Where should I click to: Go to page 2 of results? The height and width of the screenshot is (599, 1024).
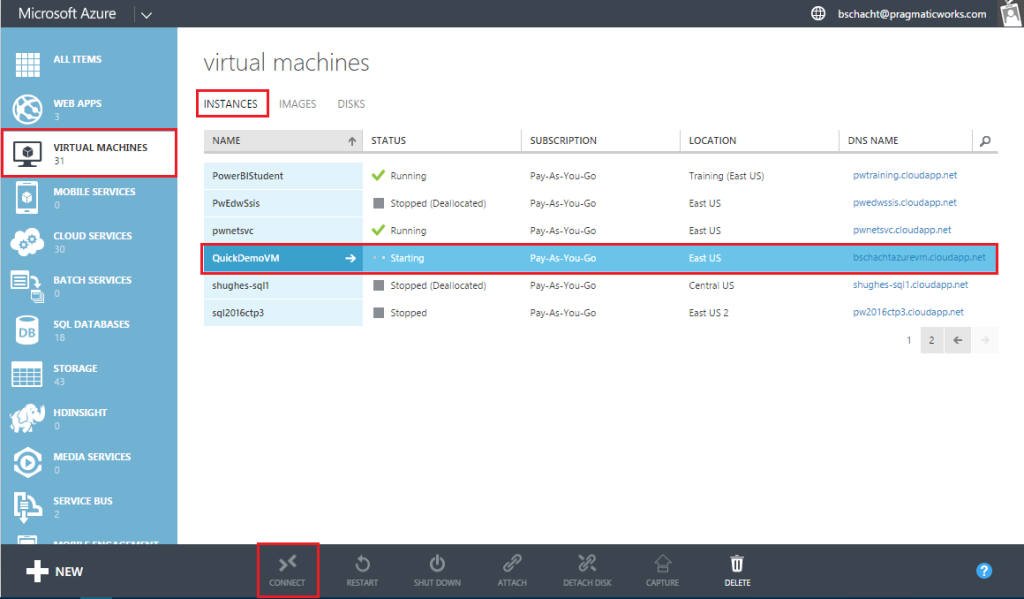pos(931,340)
